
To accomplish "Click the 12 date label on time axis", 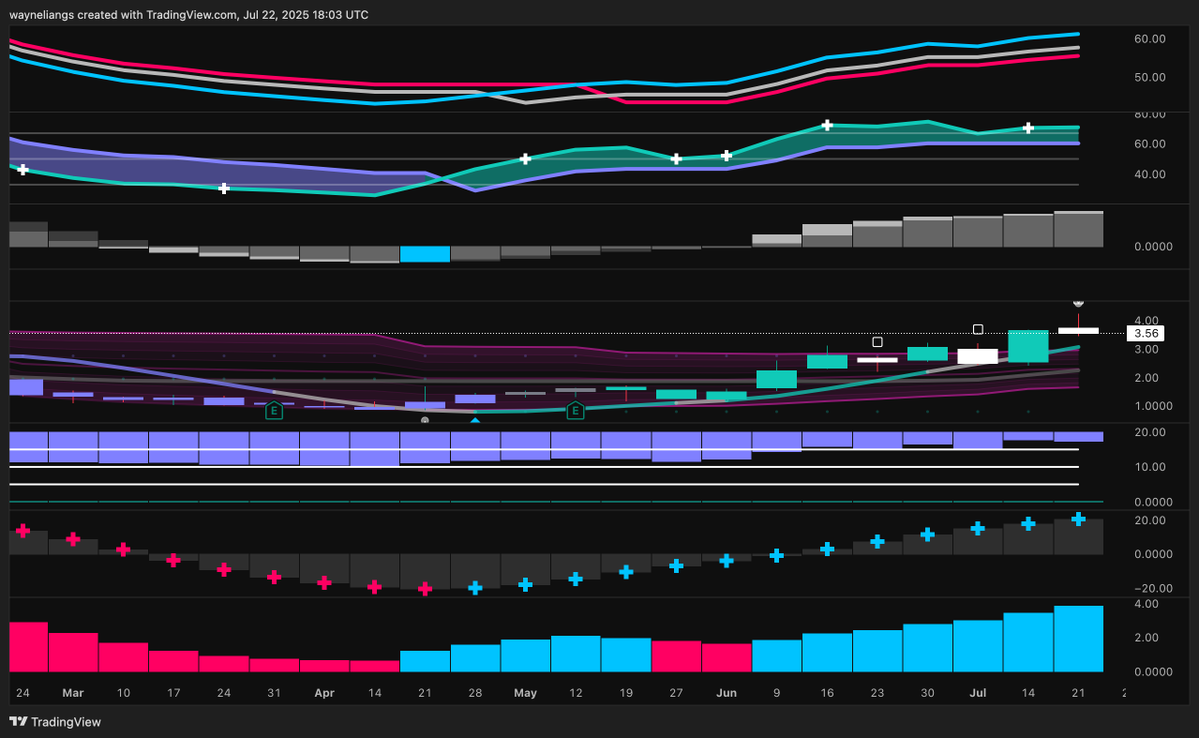I will click(576, 693).
